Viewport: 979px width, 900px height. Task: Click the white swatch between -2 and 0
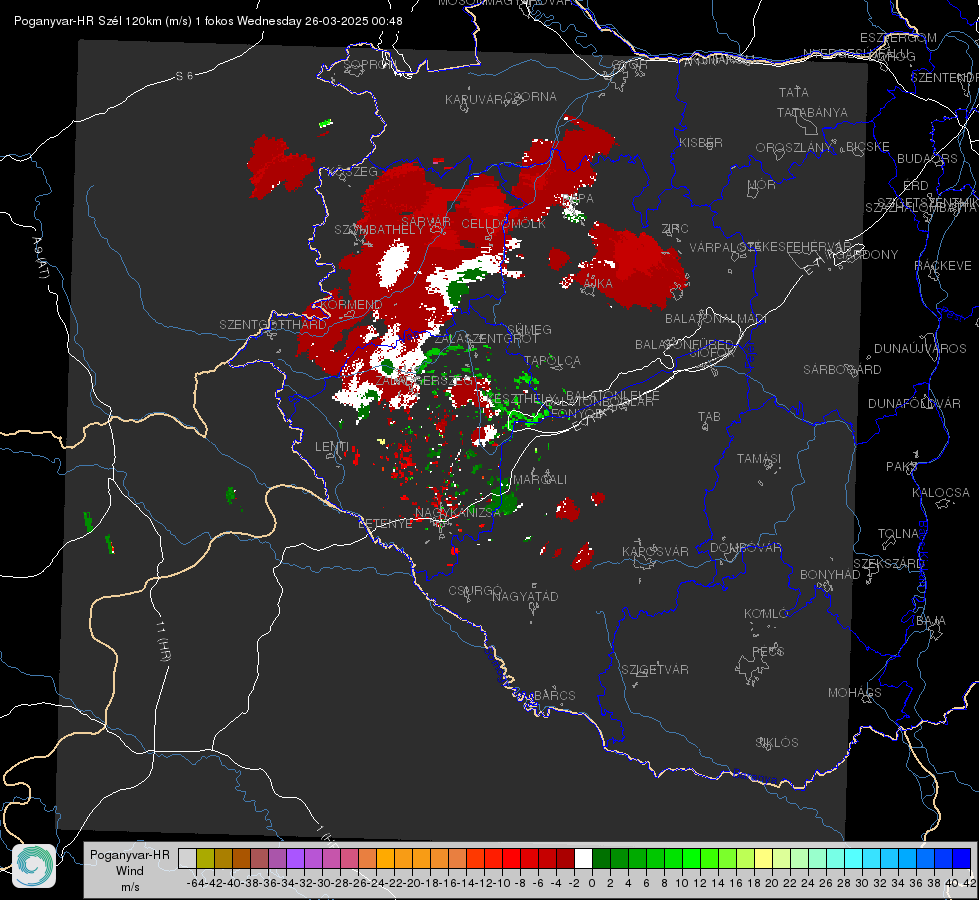click(x=583, y=859)
